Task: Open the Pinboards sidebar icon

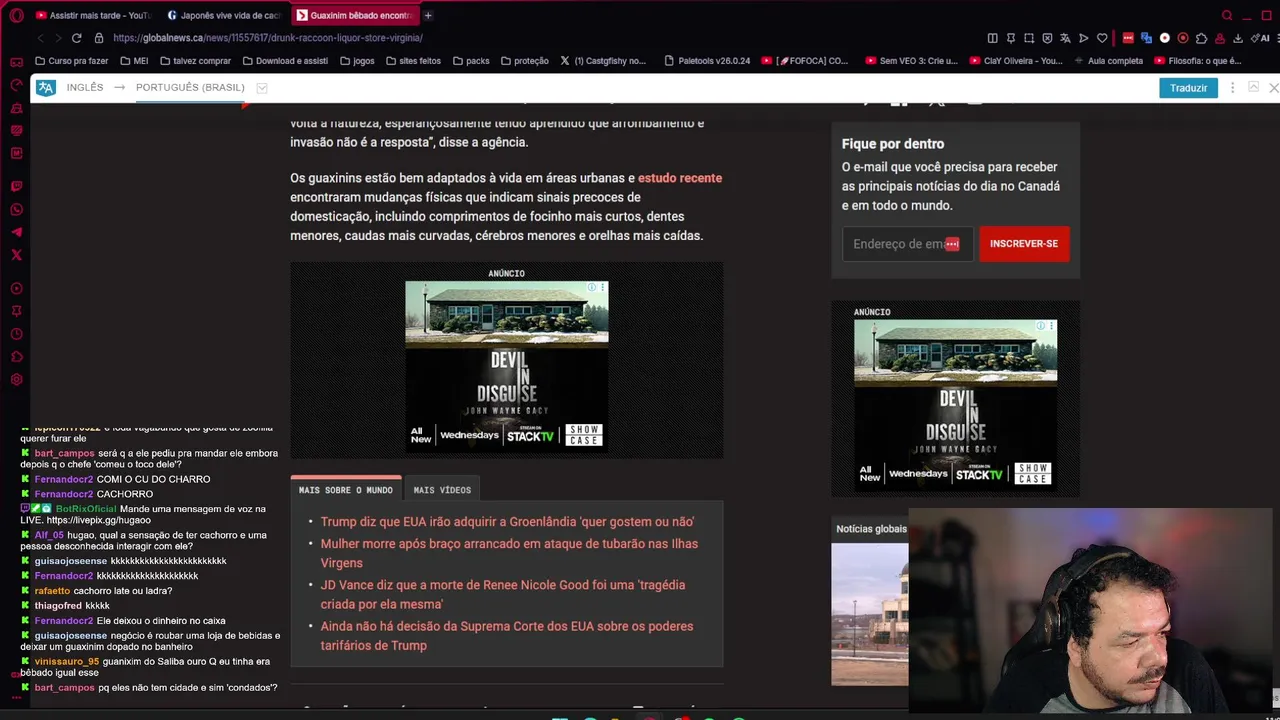Action: point(16,311)
